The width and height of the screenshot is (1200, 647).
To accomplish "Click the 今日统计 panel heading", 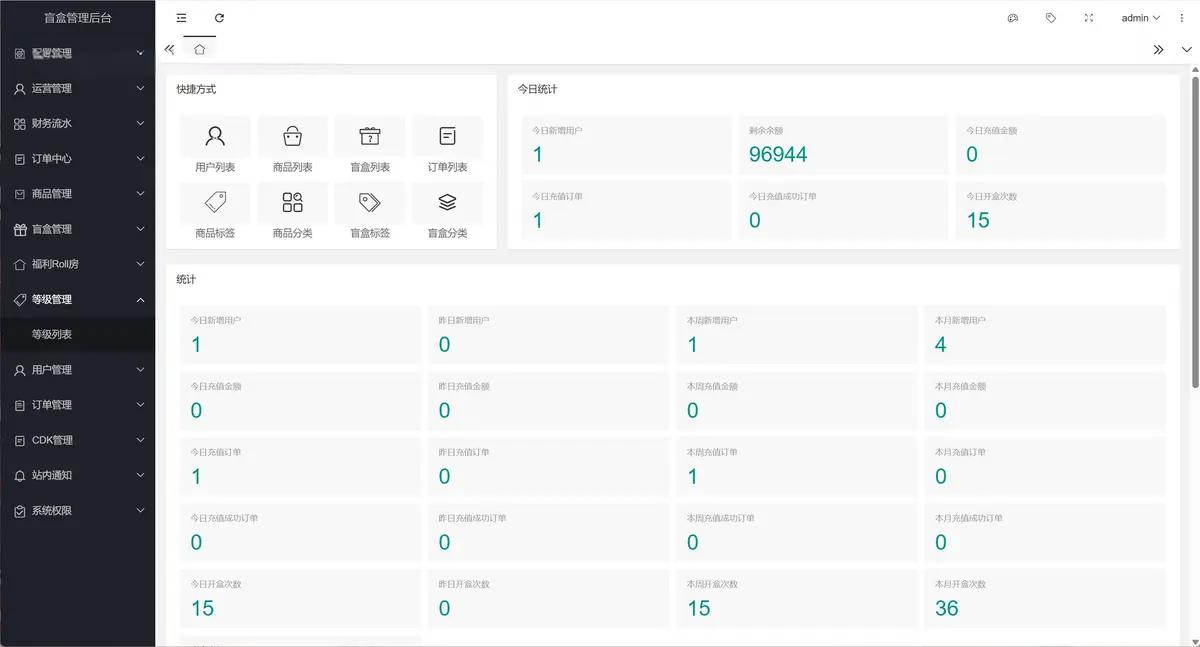I will (x=537, y=89).
